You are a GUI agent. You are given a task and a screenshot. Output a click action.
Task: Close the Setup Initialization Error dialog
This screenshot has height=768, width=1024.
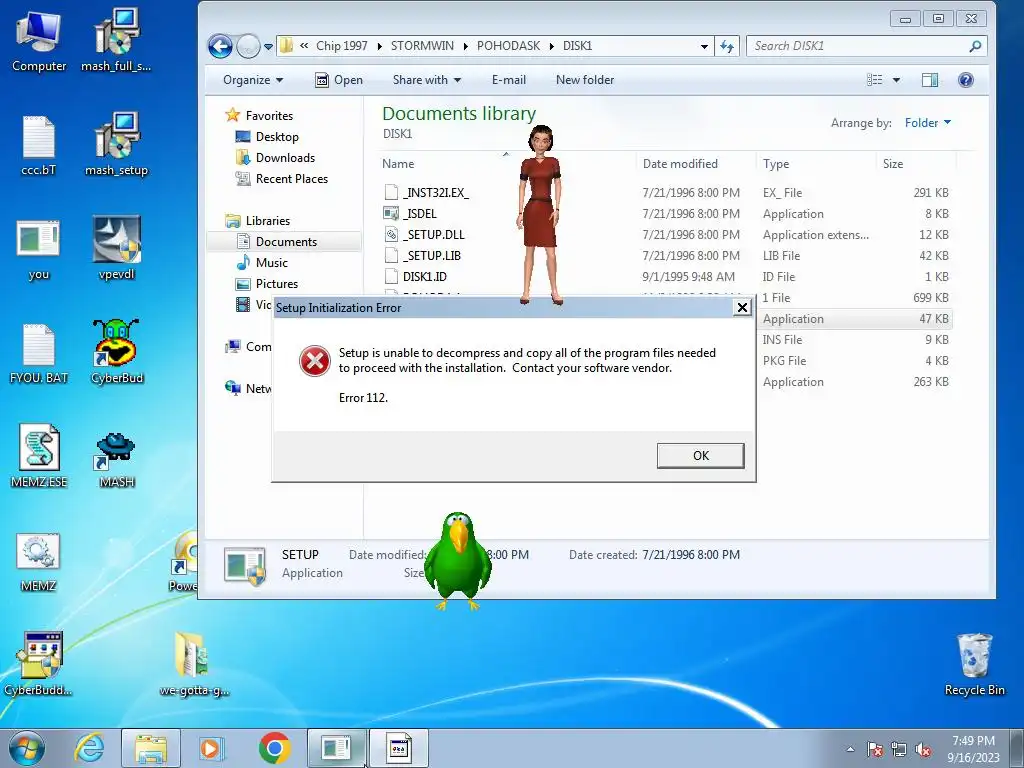[742, 308]
